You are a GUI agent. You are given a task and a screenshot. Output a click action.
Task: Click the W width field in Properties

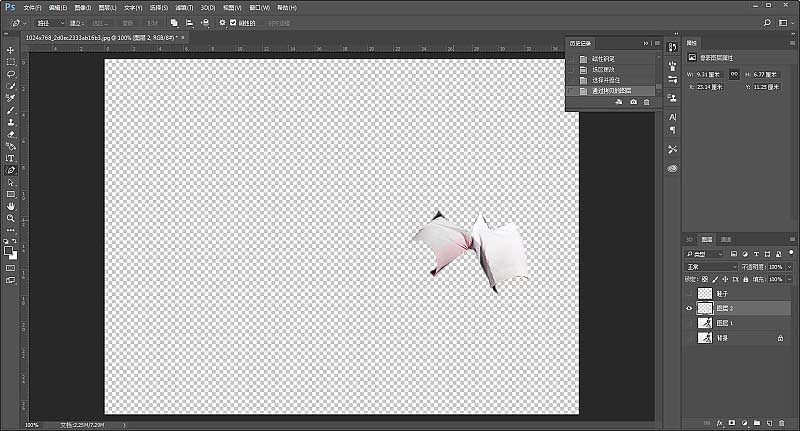(x=709, y=74)
